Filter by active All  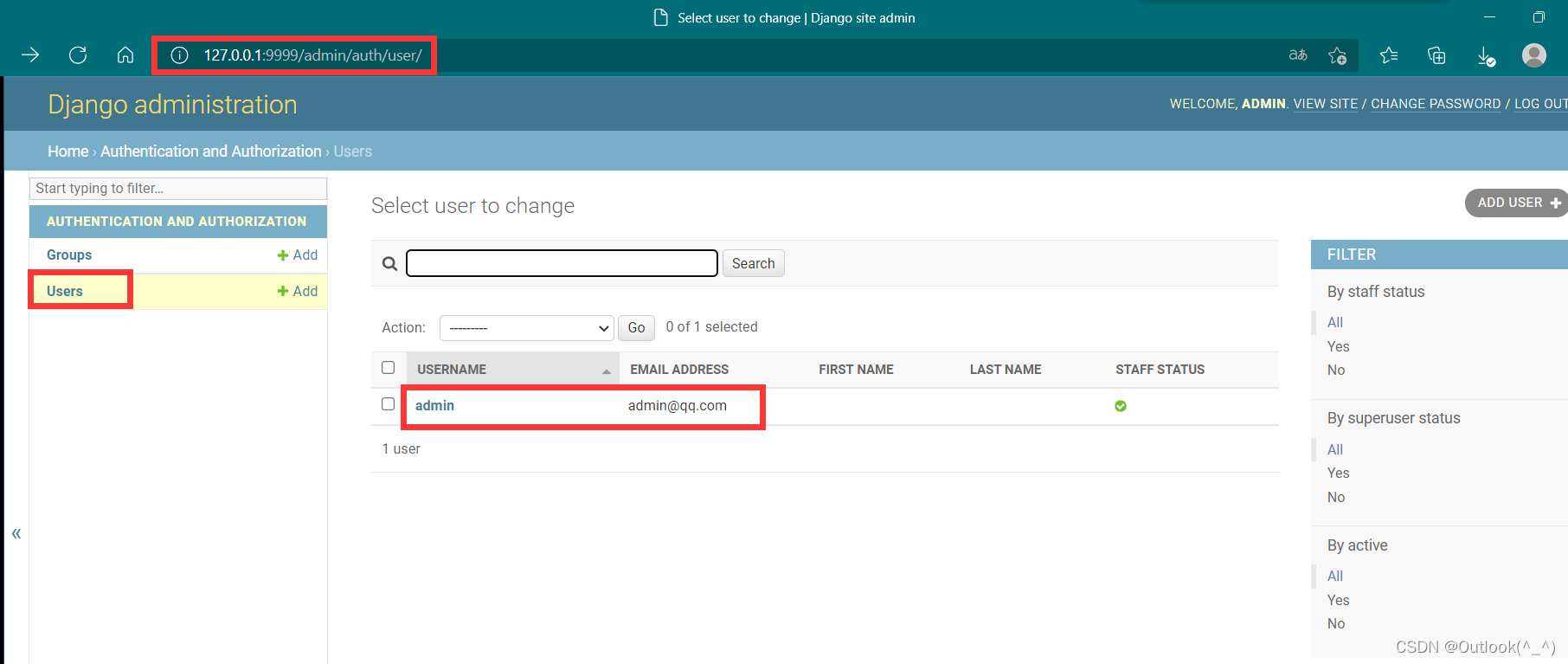[x=1335, y=577]
